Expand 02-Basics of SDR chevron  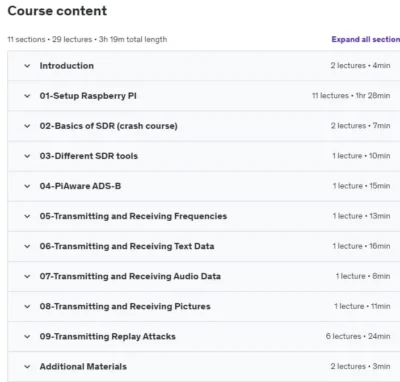click(27, 126)
